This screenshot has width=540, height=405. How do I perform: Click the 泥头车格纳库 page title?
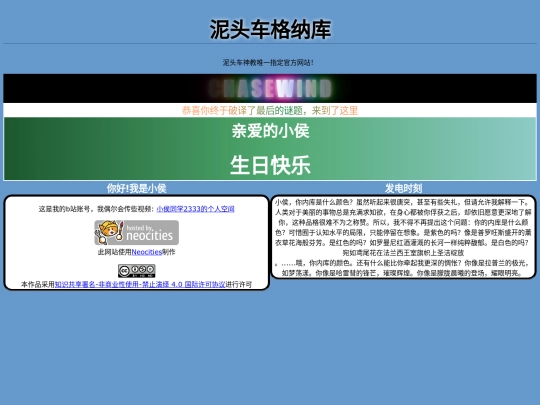point(270,29)
